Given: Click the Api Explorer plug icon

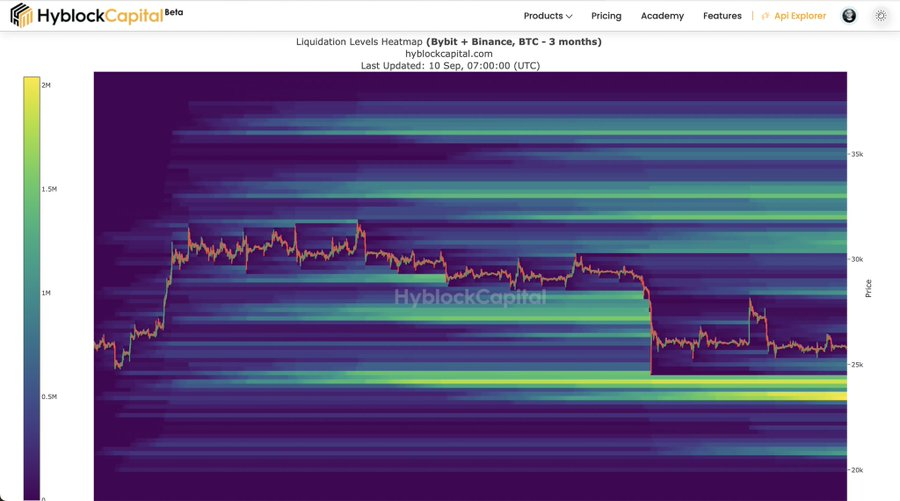Looking at the screenshot, I should click(x=765, y=16).
